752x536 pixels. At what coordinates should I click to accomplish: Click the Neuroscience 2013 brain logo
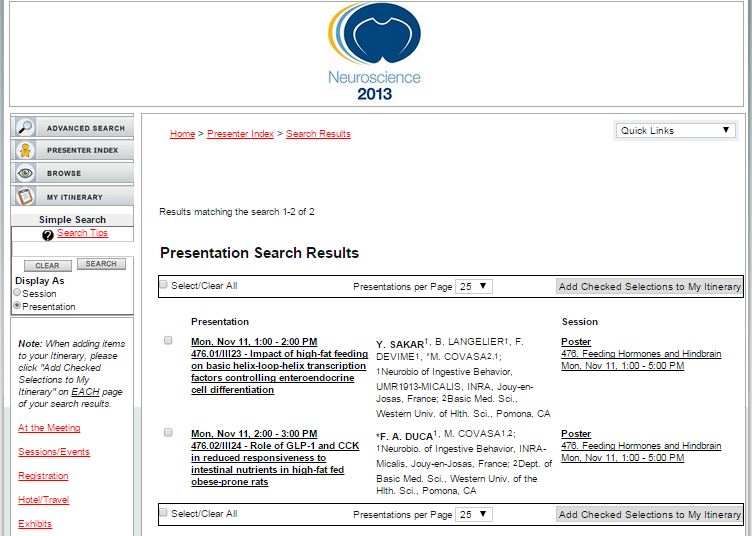375,52
